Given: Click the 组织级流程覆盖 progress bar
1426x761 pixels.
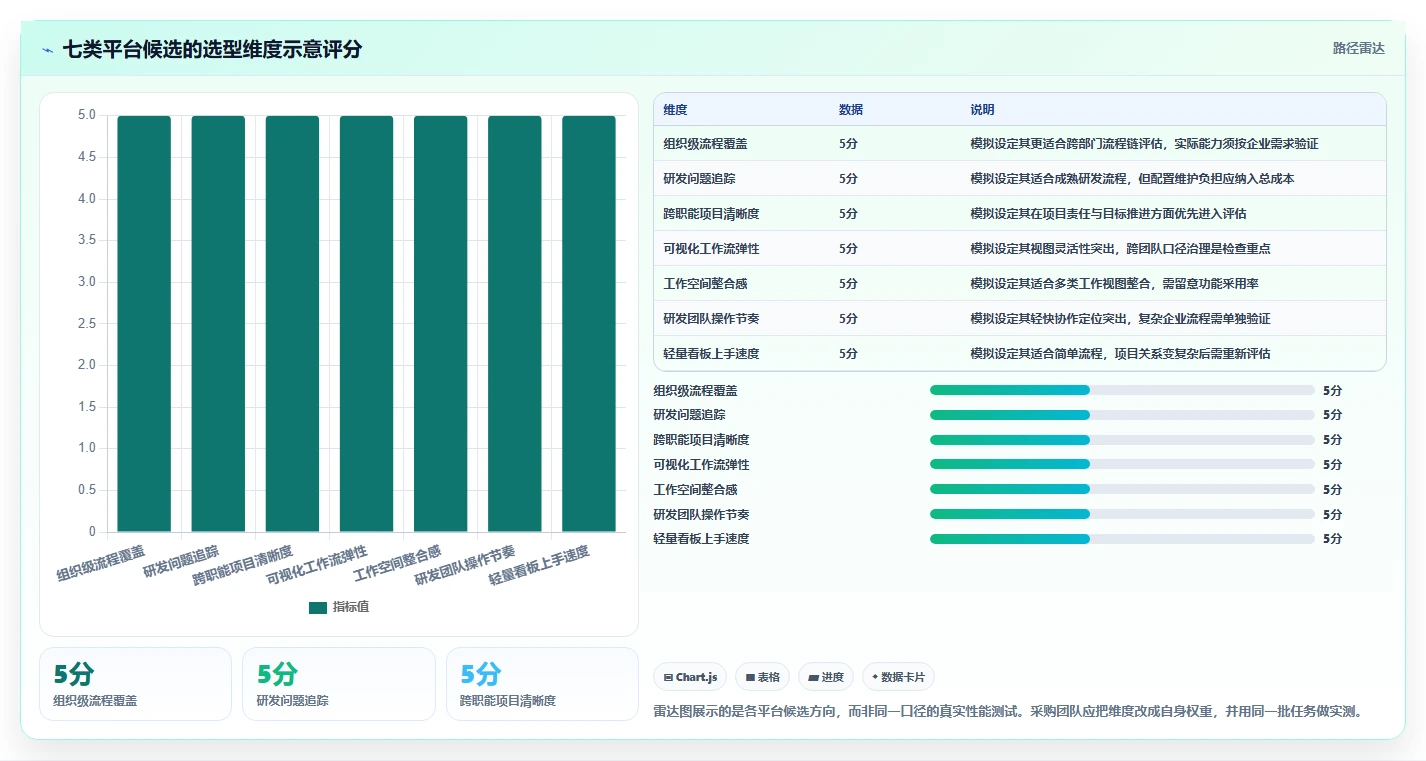Looking at the screenshot, I should 1122,390.
